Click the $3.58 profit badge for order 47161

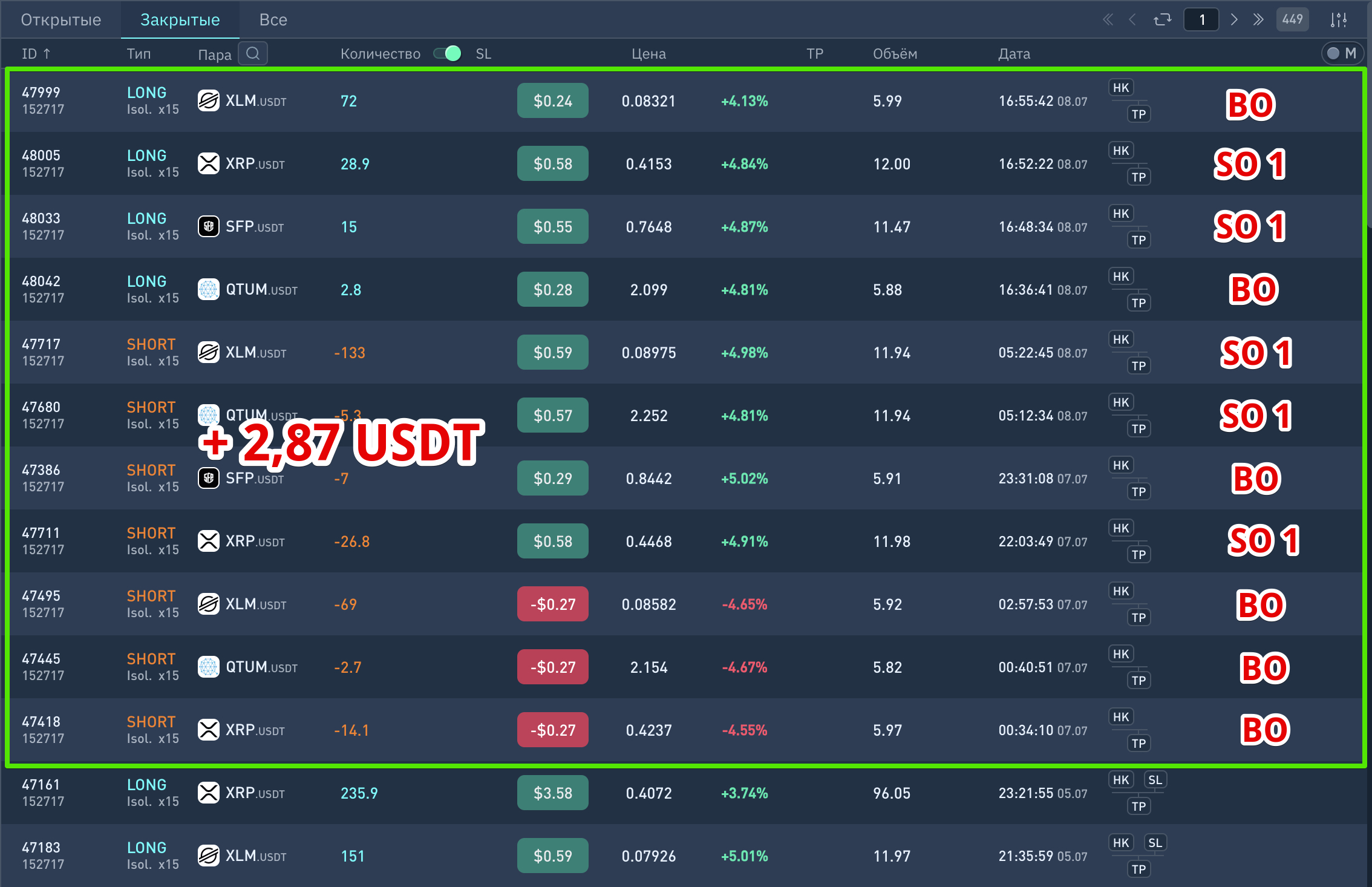click(x=552, y=793)
